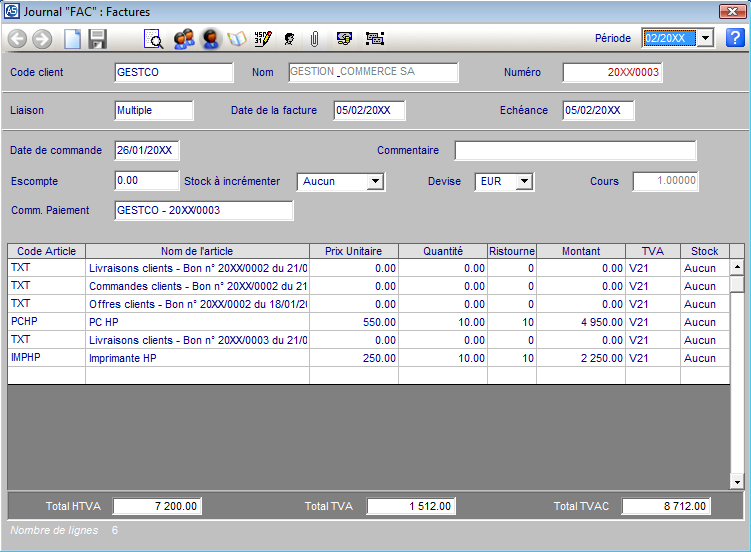Screen dimensions: 751x552
Task: Click the back arrow navigation icon
Action: coord(17,39)
